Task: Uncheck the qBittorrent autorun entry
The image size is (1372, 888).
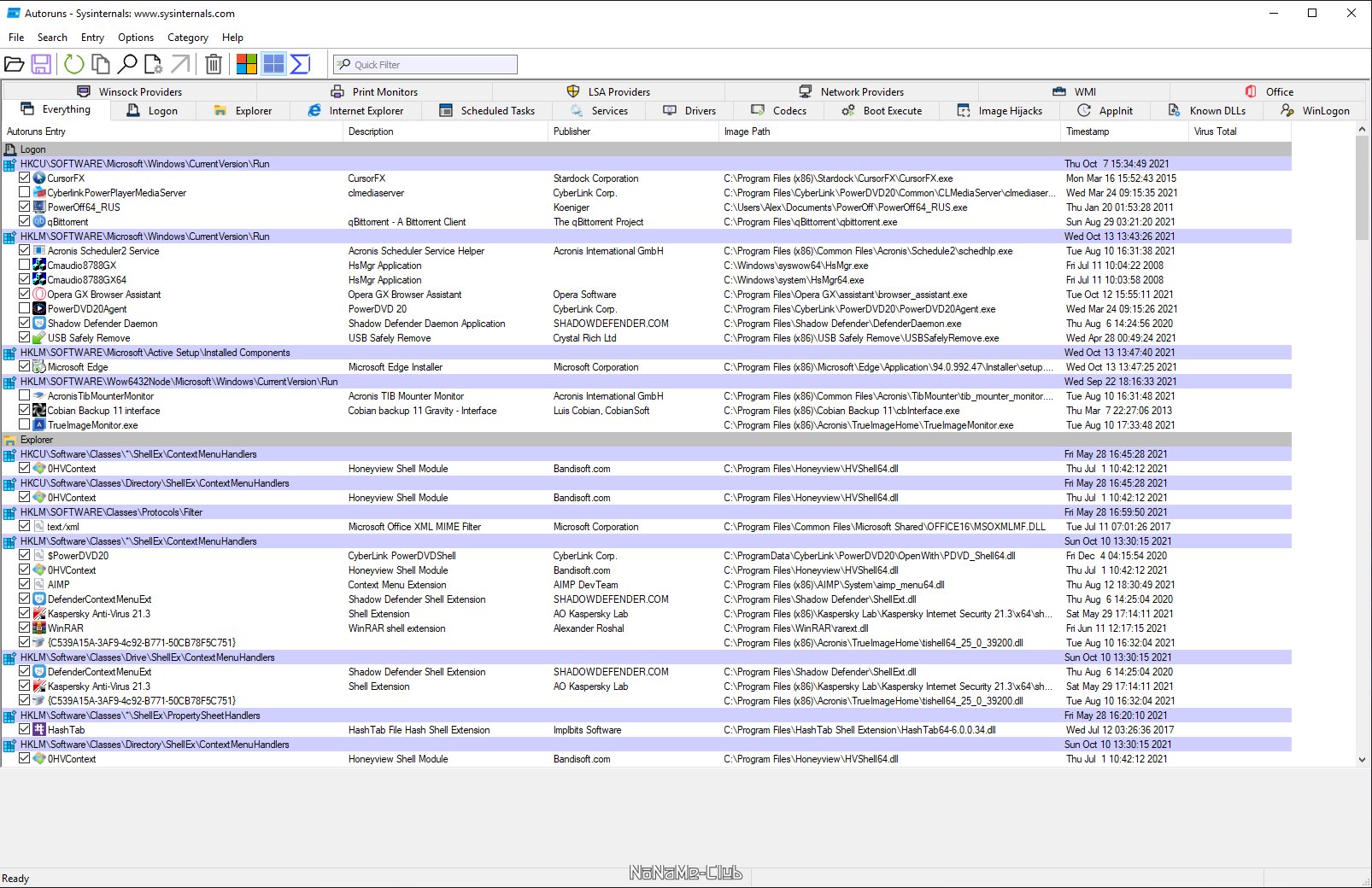Action: [x=25, y=222]
